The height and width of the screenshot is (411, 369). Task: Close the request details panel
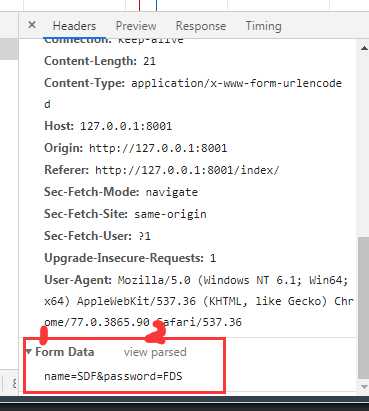[32, 25]
